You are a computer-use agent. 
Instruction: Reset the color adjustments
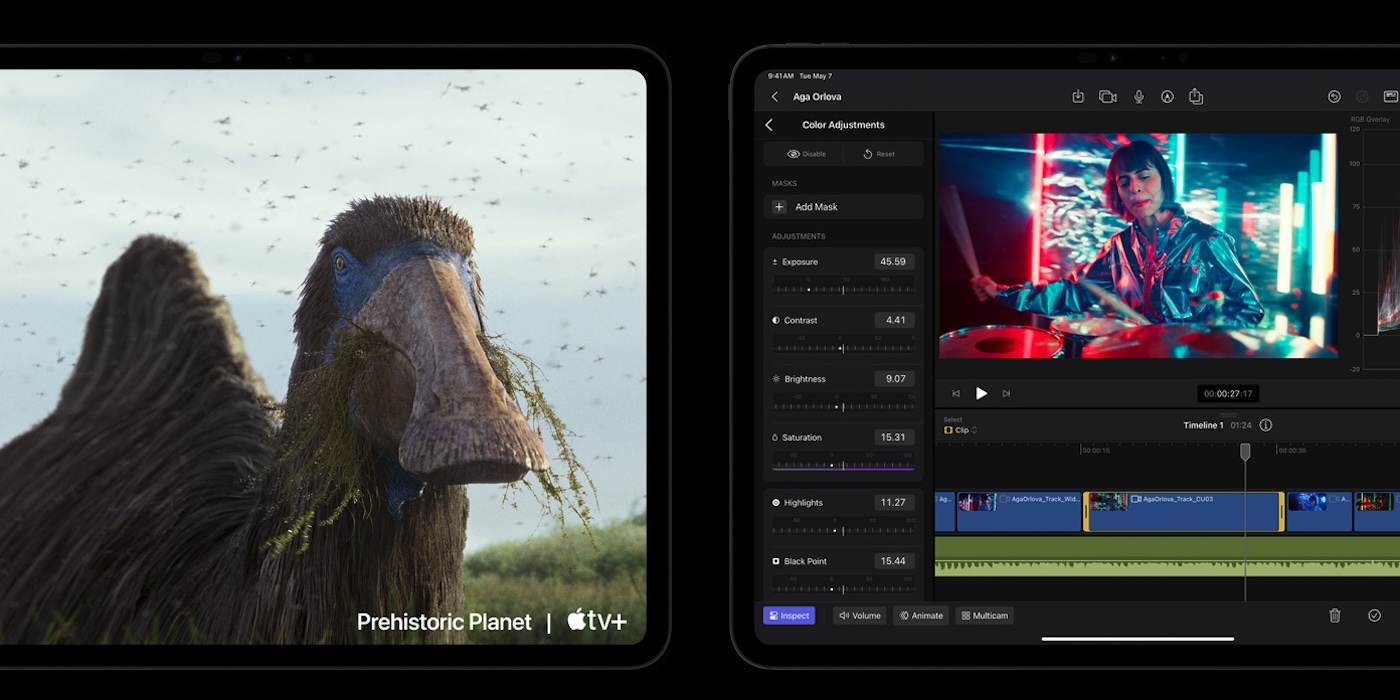pos(879,154)
